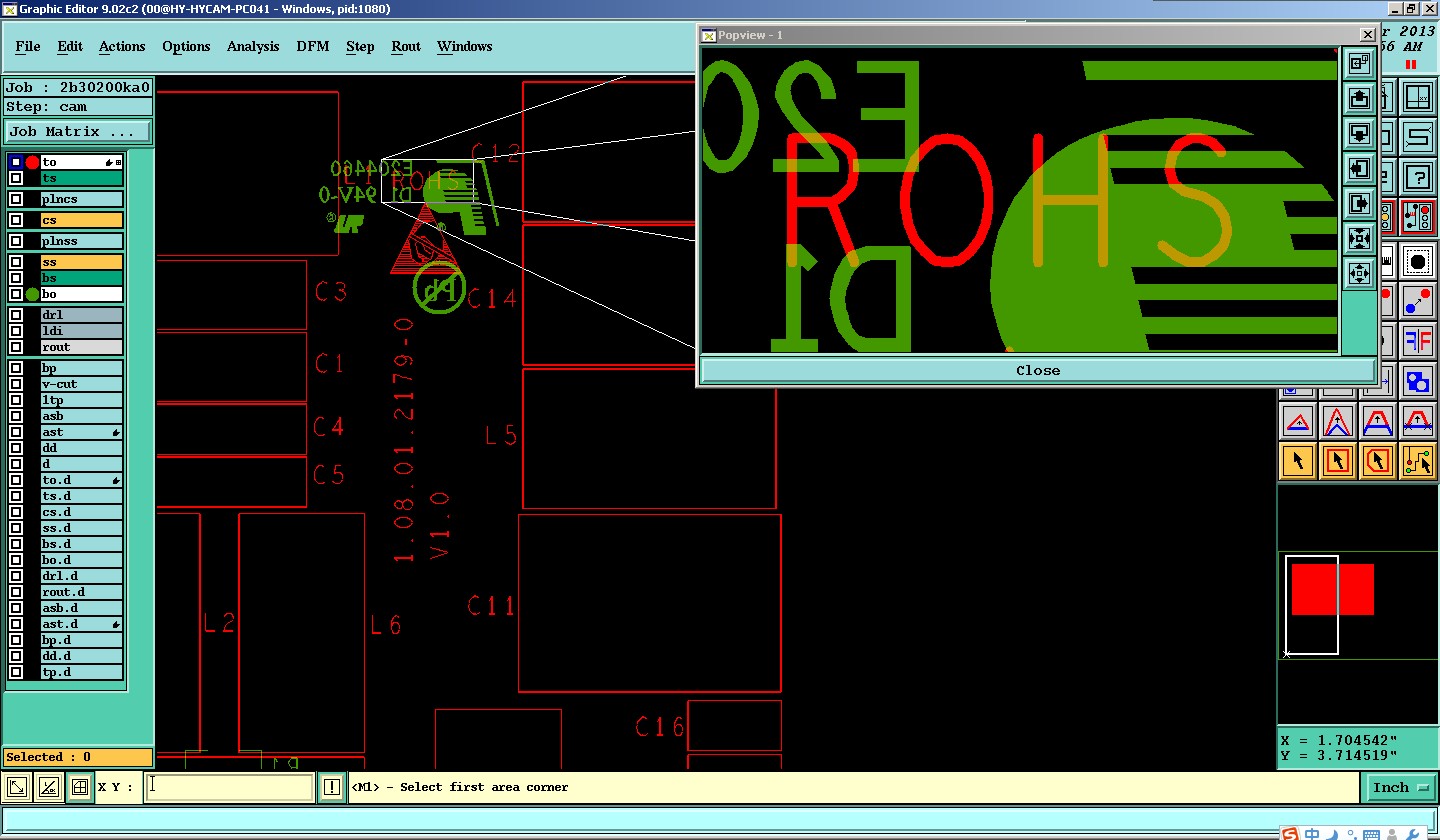Click the third trapezoid snap icon
The image size is (1440, 840).
(x=1378, y=422)
